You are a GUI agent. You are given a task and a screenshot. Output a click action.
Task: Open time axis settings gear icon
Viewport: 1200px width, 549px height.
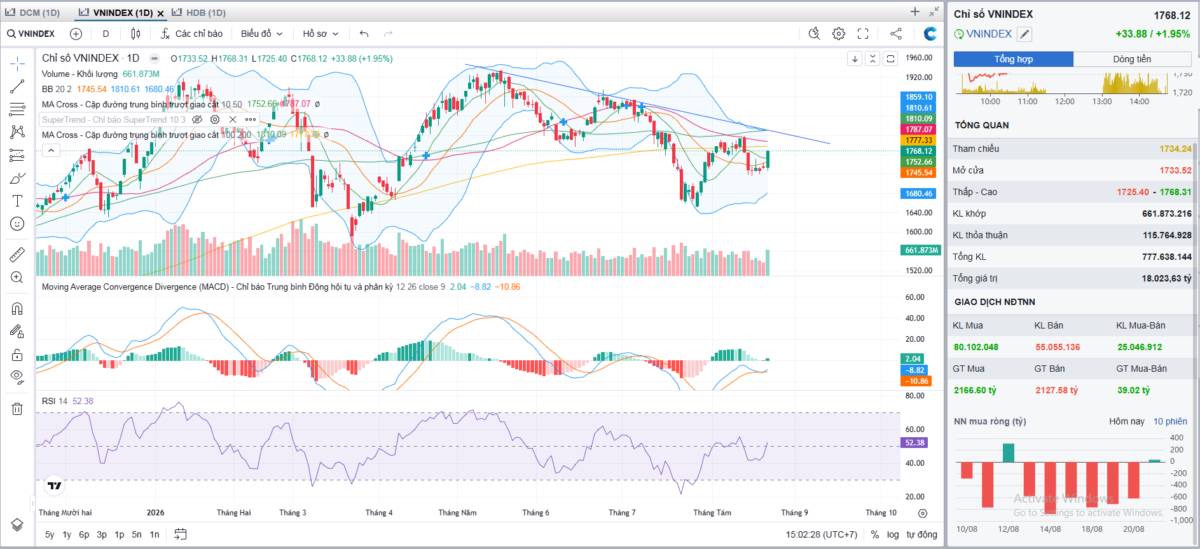(x=923, y=512)
